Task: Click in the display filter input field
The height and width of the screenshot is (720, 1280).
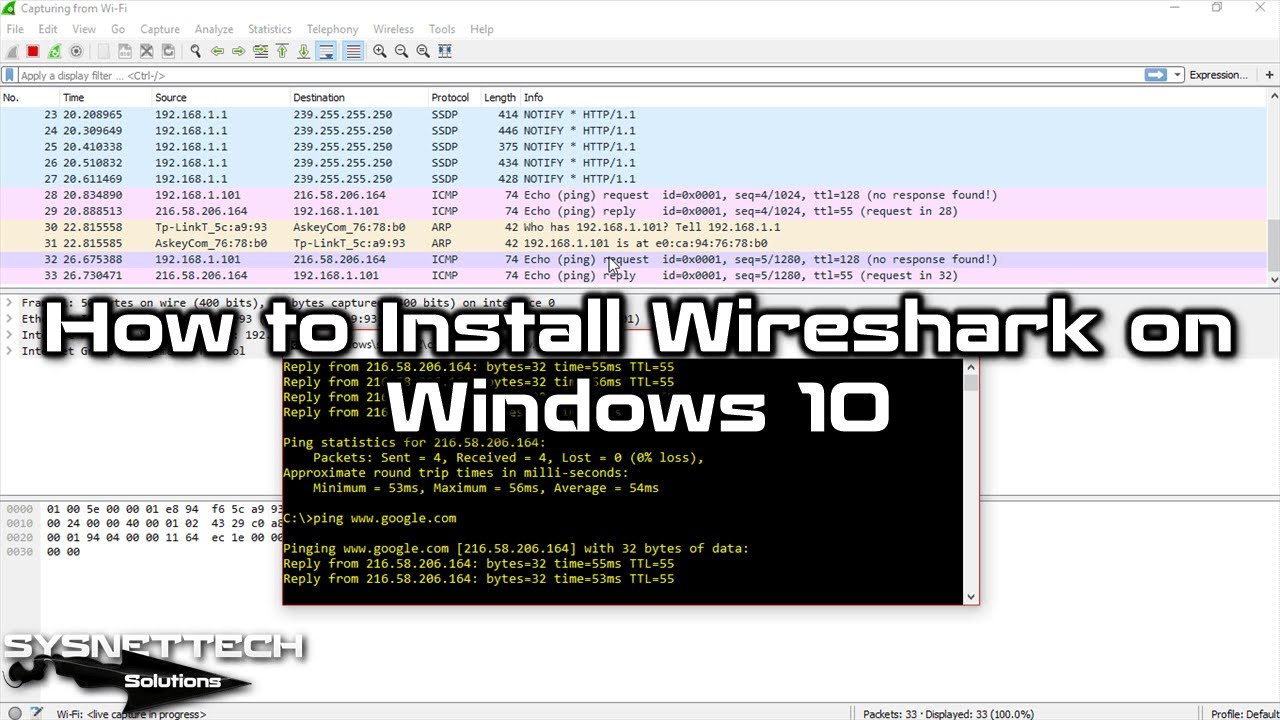Action: [x=580, y=75]
